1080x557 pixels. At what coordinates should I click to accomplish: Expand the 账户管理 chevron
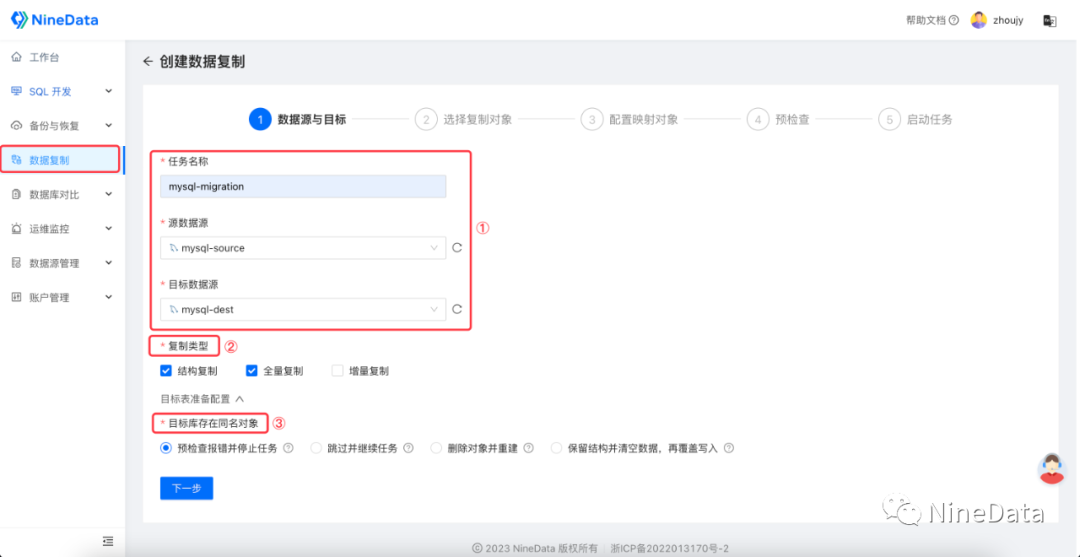(x=108, y=297)
